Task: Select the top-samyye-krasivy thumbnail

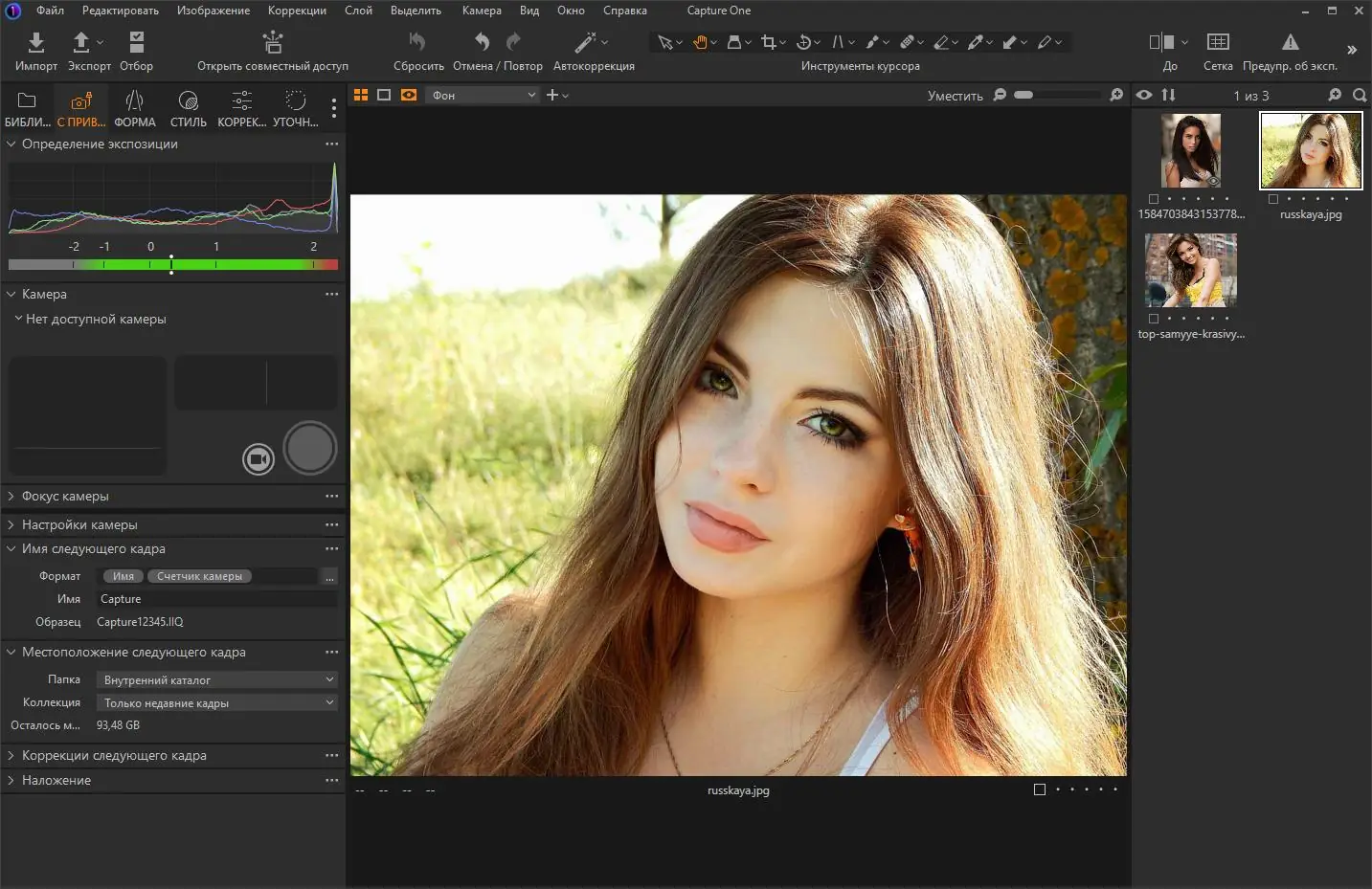Action: point(1190,270)
